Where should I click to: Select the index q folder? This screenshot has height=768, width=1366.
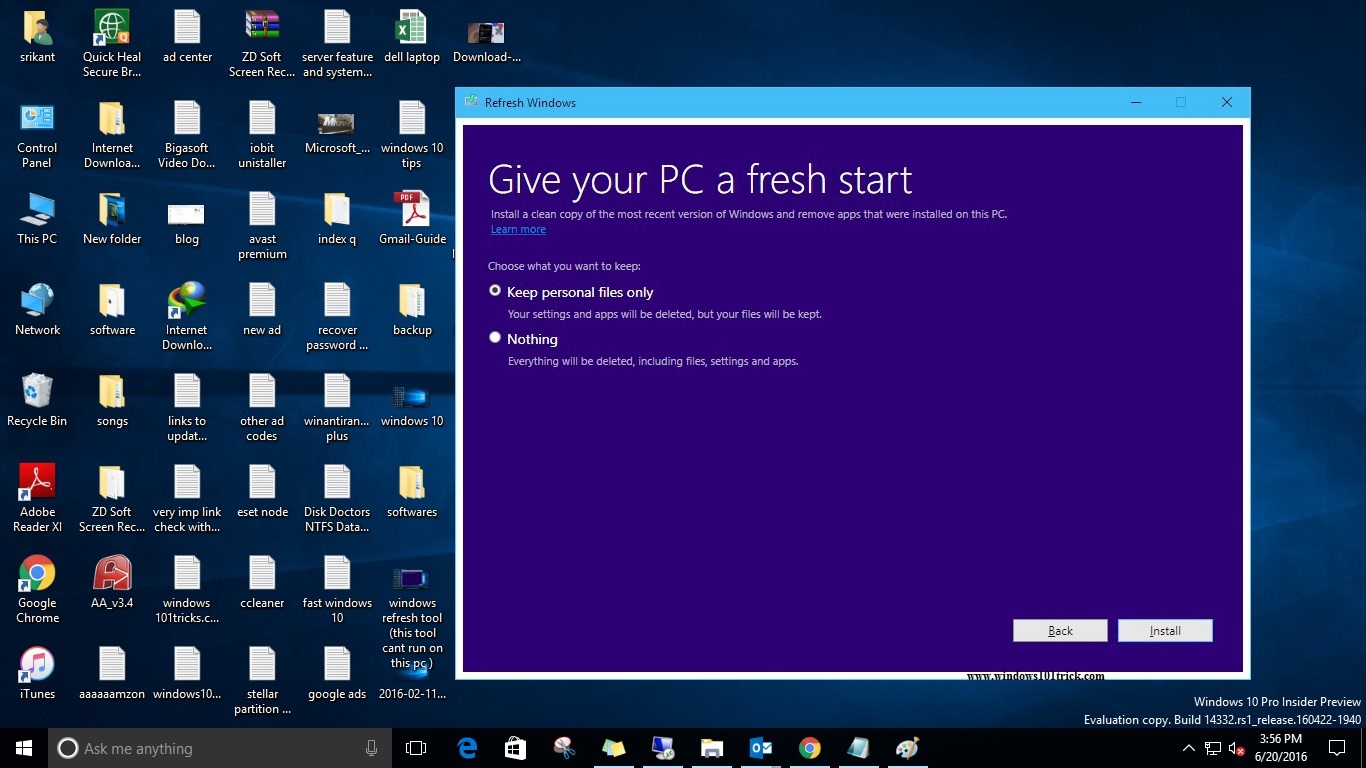[337, 219]
